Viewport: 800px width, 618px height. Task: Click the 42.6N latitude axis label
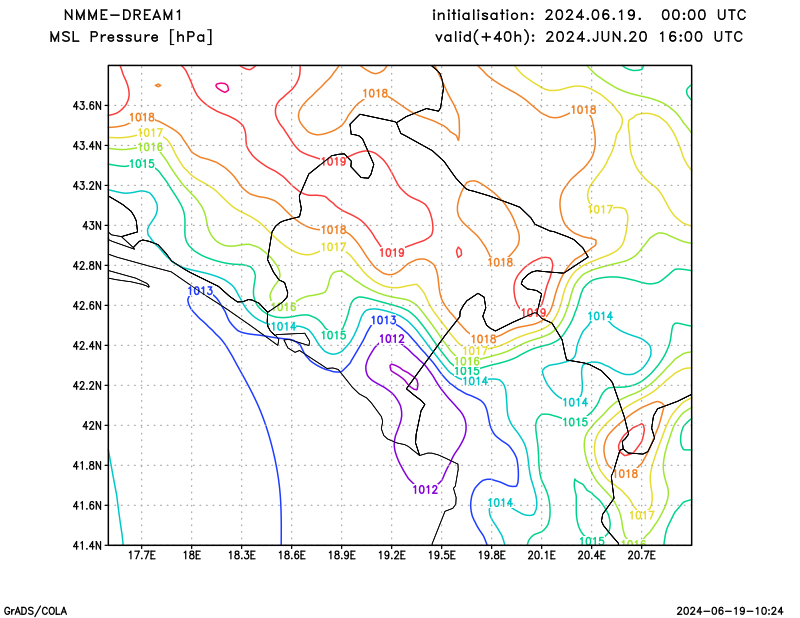pos(87,305)
